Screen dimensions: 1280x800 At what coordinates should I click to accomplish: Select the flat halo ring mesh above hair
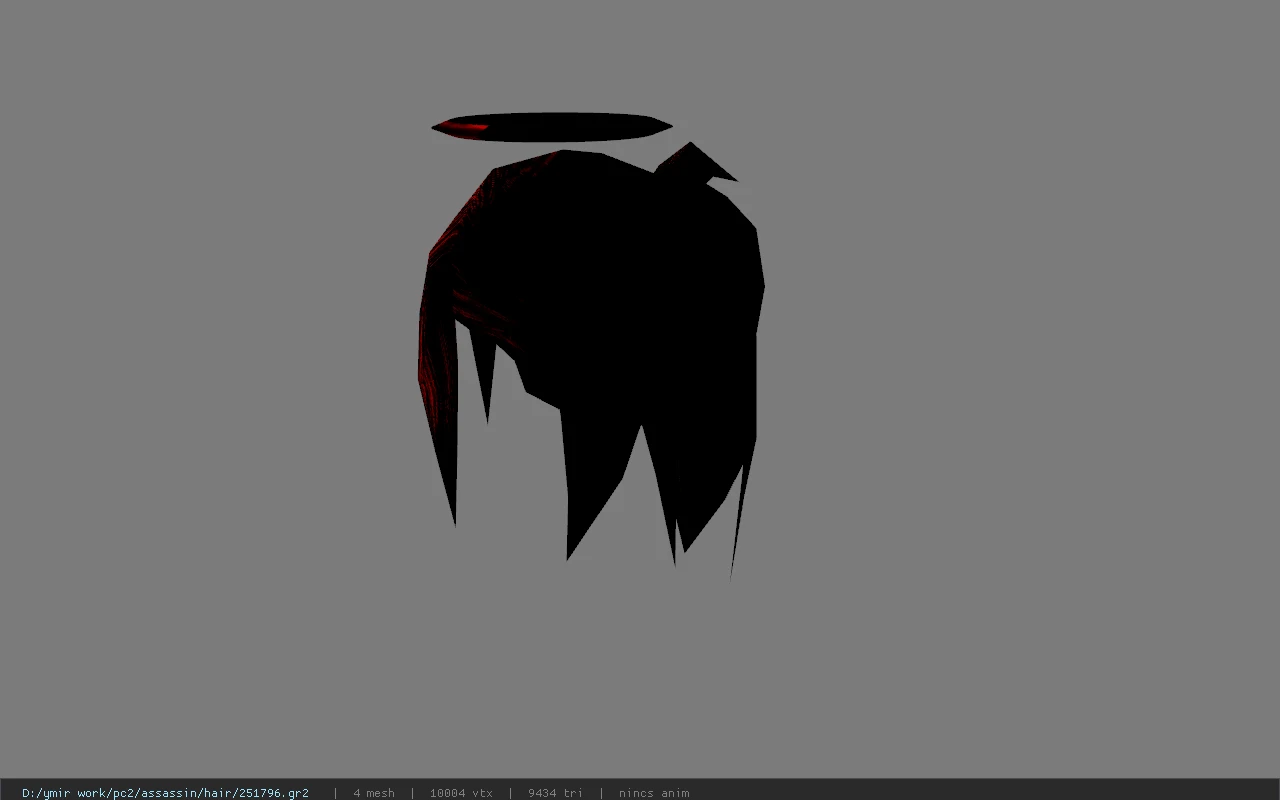pos(552,127)
